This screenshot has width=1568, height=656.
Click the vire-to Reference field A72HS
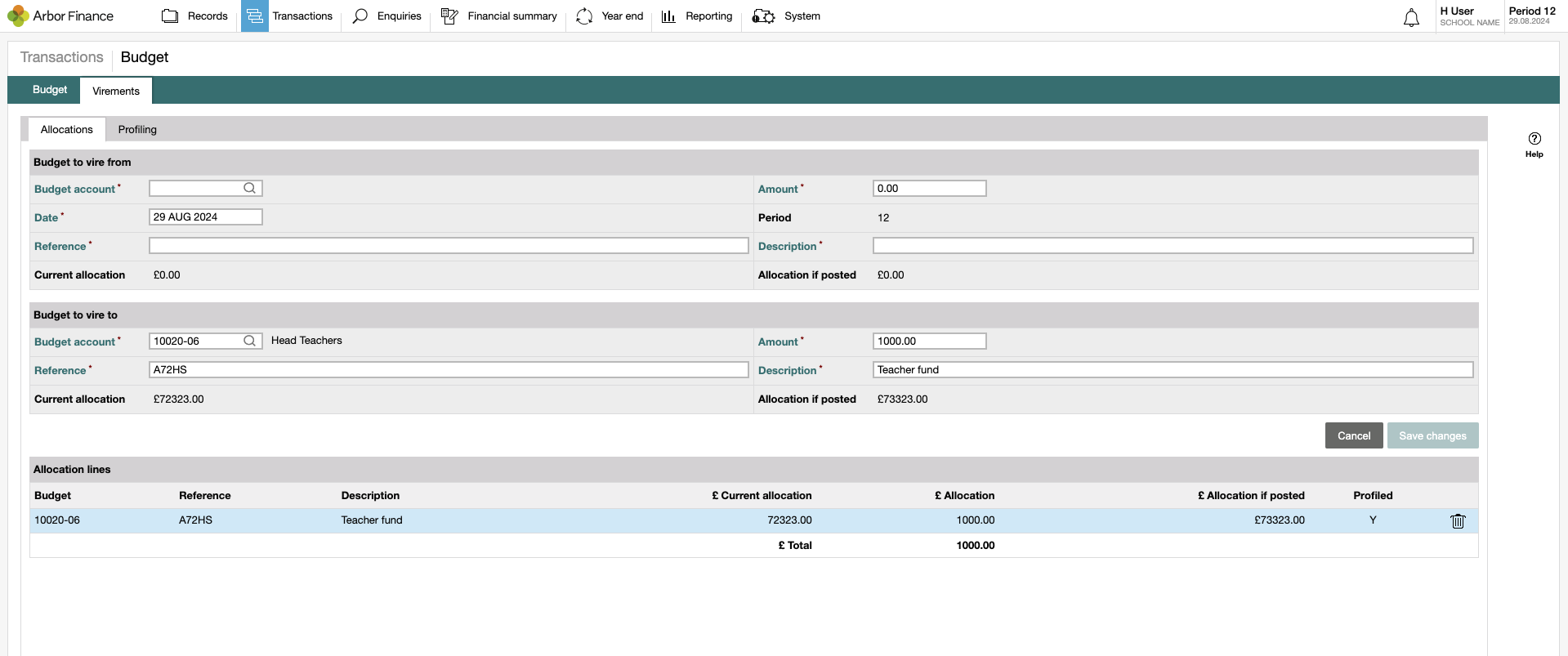pos(449,369)
